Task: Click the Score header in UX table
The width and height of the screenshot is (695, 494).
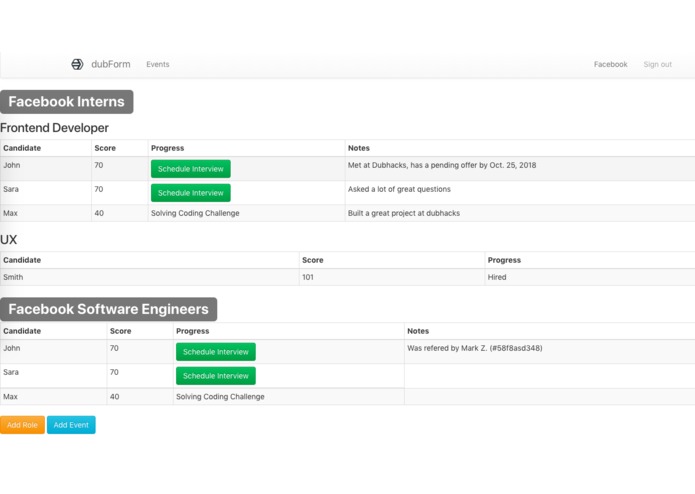Action: (312, 260)
